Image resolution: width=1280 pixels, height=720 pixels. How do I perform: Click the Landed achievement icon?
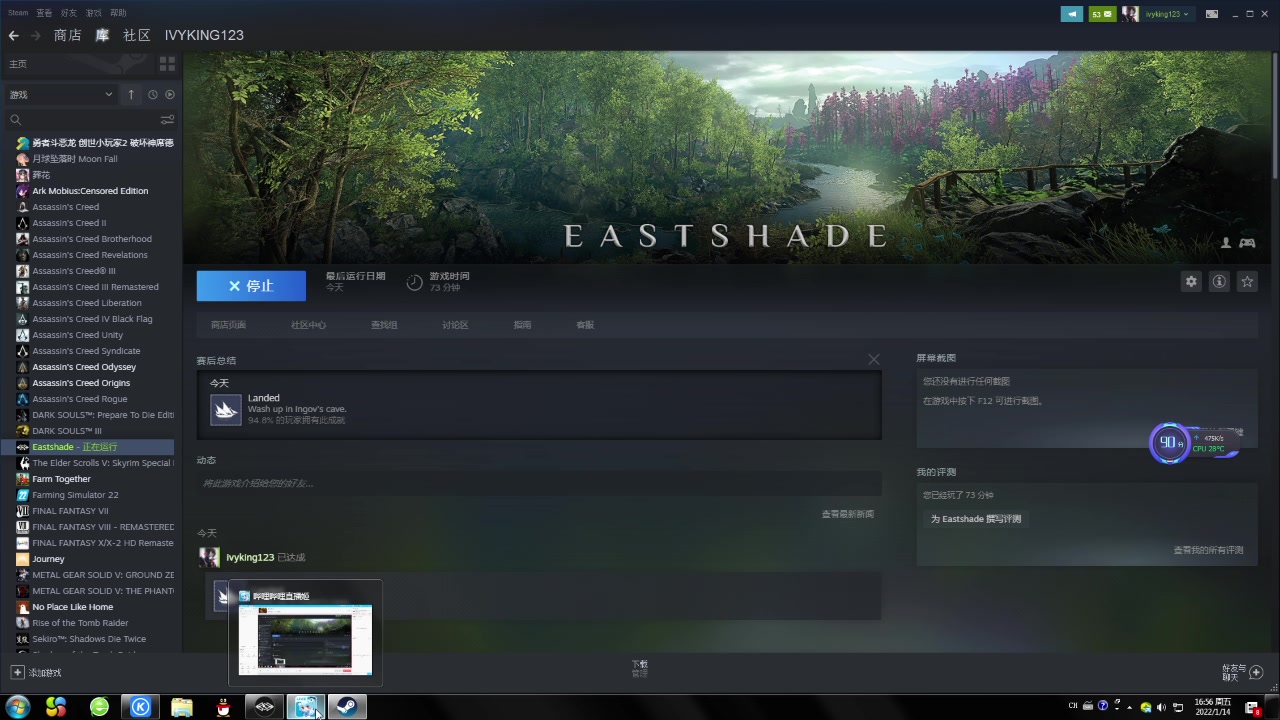click(x=226, y=410)
